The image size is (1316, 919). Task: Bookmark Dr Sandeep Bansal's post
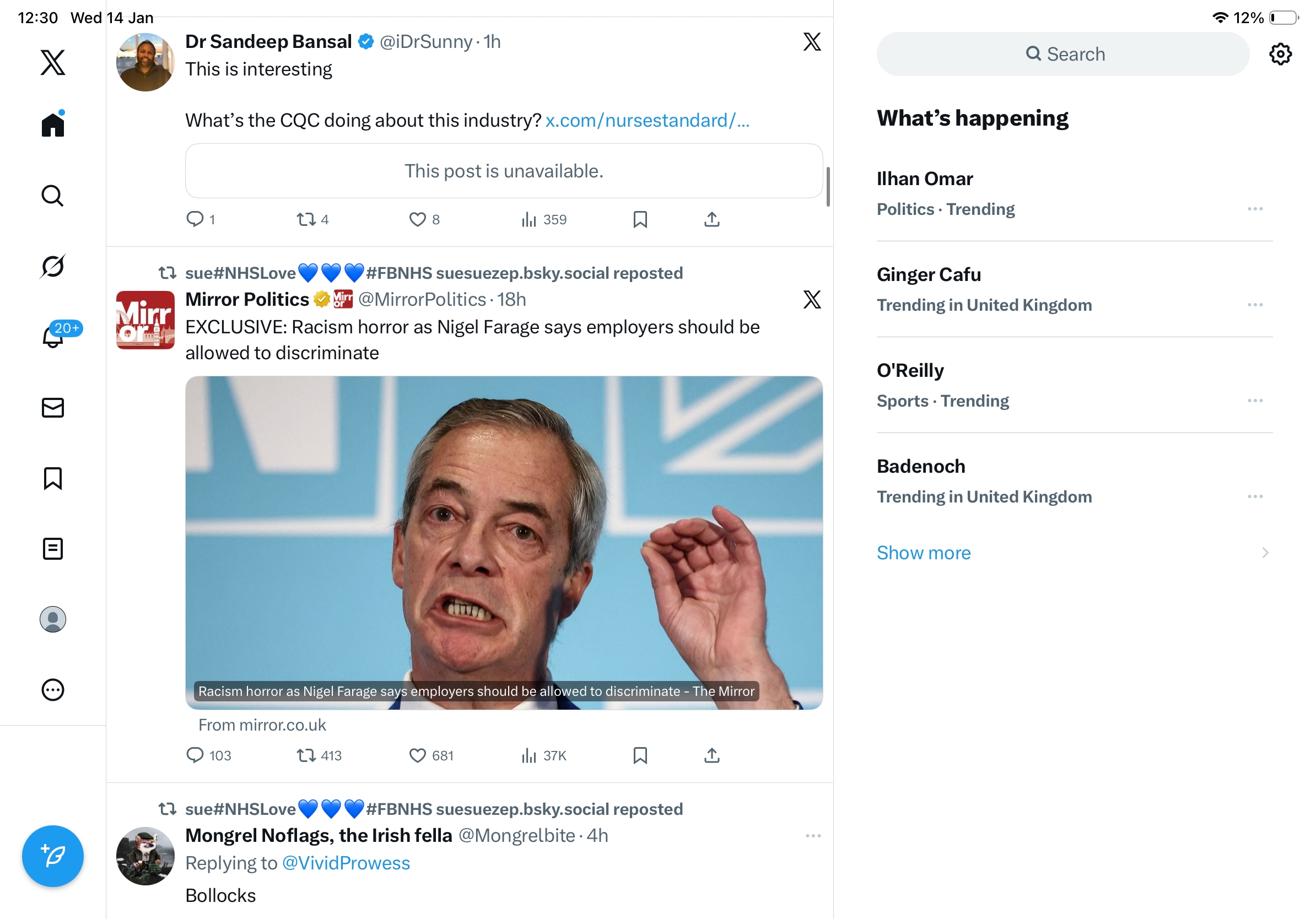640,219
